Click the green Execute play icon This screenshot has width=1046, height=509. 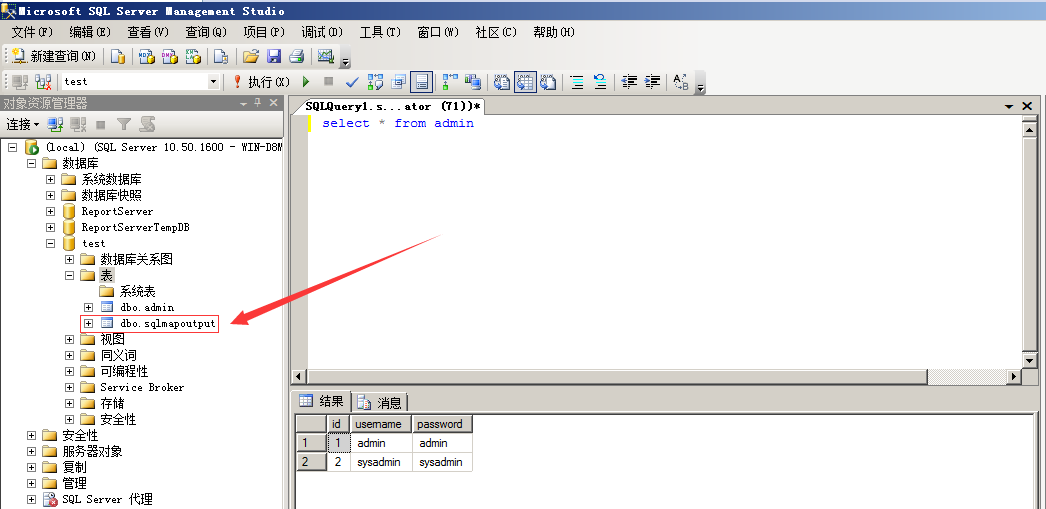tap(306, 82)
